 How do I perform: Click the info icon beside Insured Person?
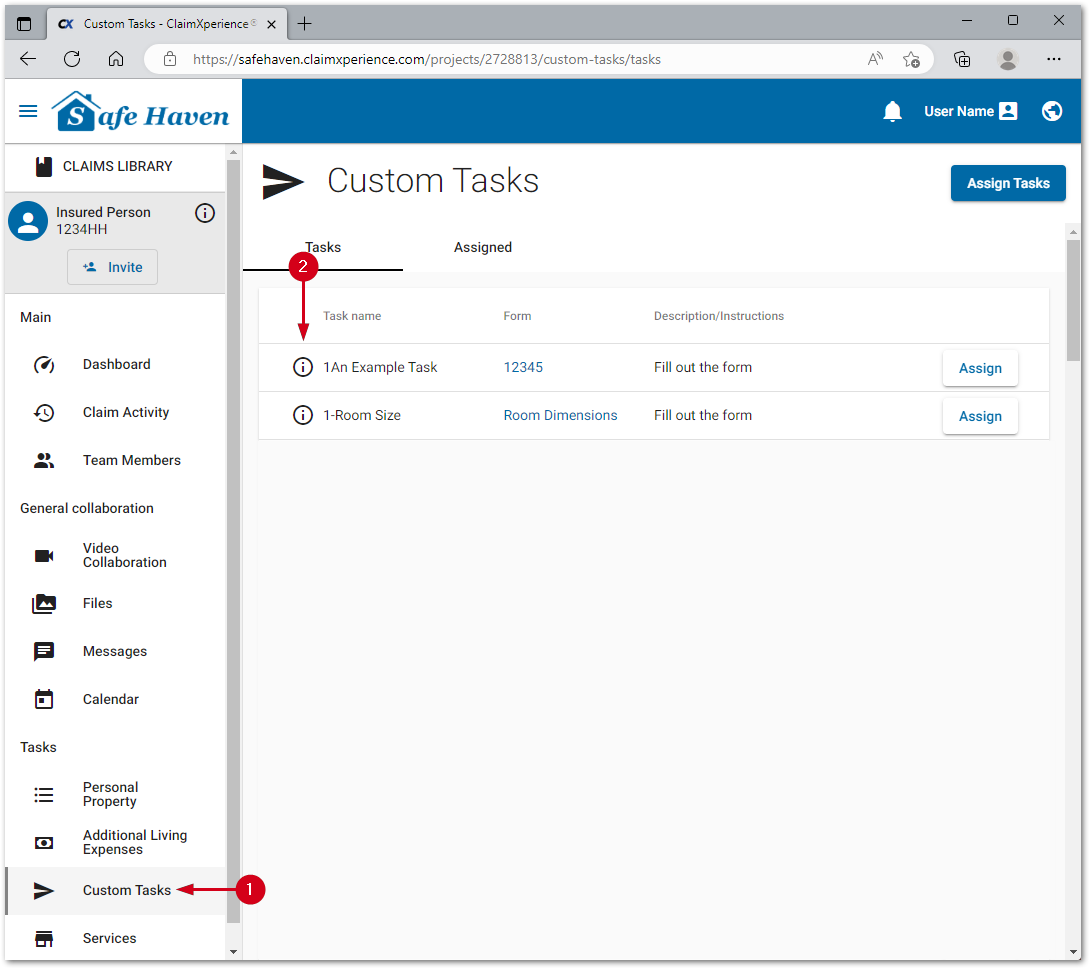pos(205,213)
